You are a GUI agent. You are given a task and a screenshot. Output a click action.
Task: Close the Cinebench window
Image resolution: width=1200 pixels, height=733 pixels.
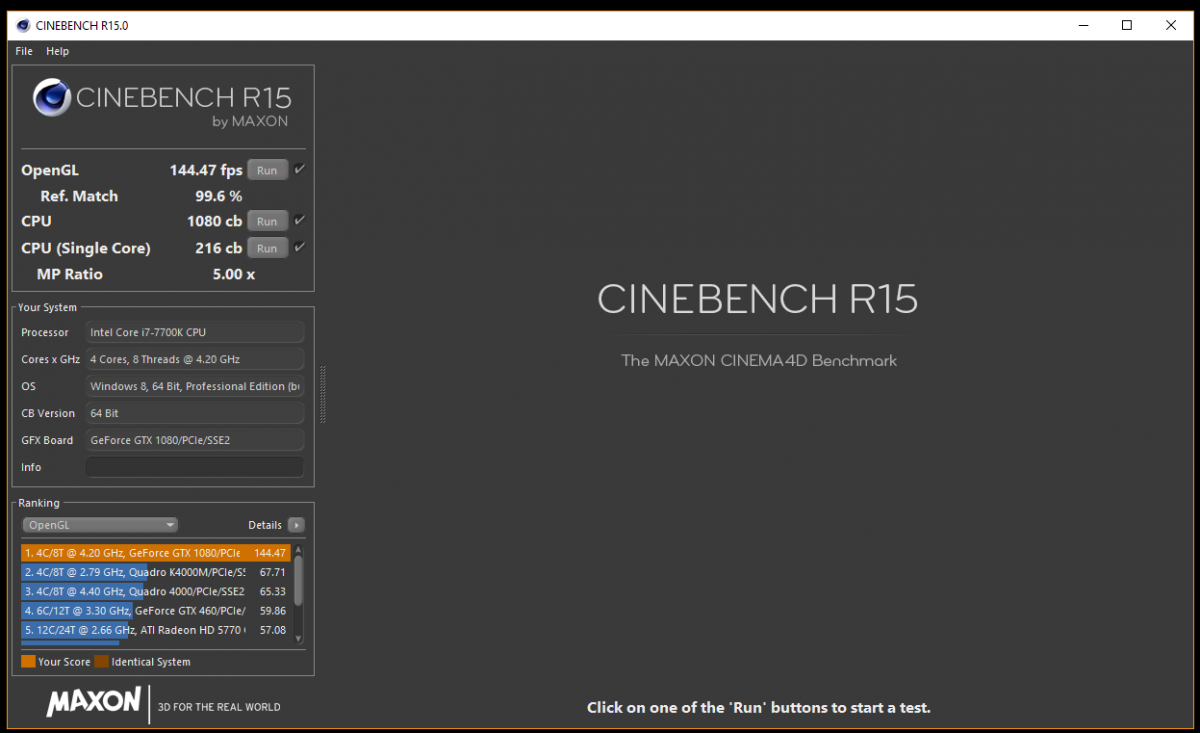(x=1172, y=25)
